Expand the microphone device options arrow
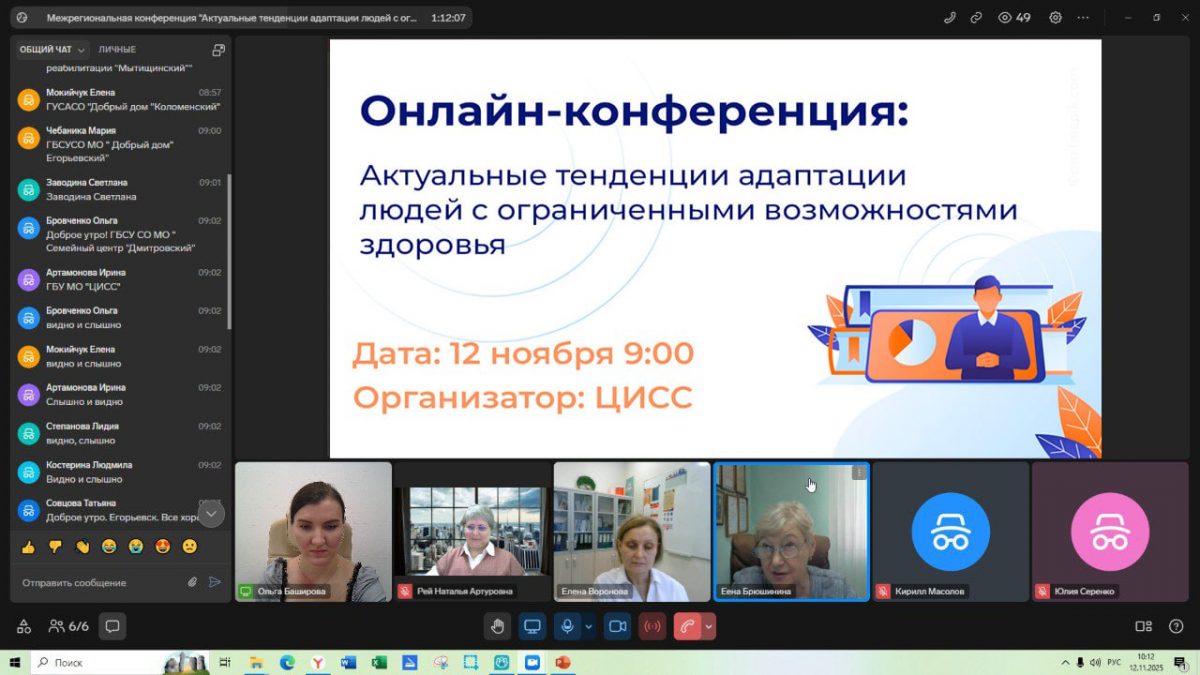 coord(588,627)
